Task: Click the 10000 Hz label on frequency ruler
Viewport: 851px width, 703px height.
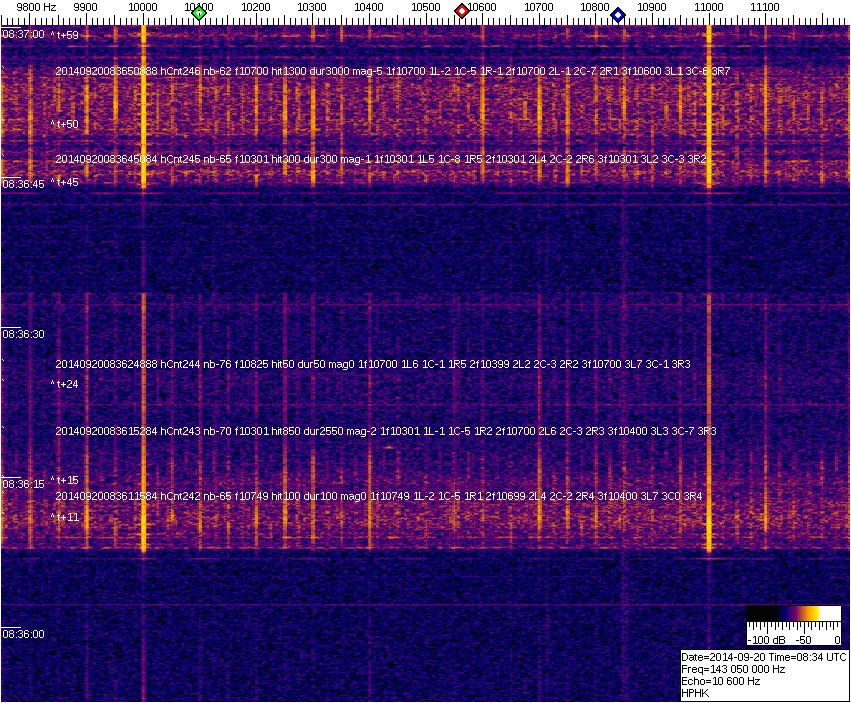Action: [x=143, y=7]
